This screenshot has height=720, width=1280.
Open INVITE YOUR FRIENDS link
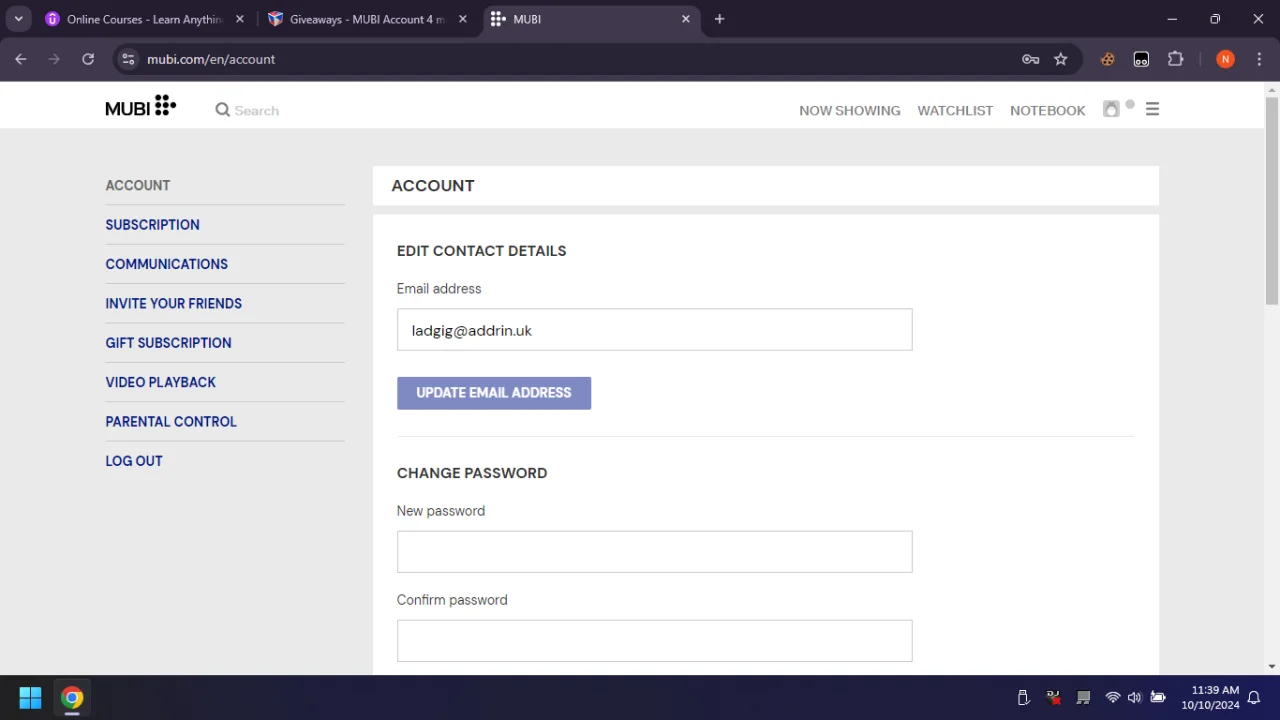click(x=174, y=303)
